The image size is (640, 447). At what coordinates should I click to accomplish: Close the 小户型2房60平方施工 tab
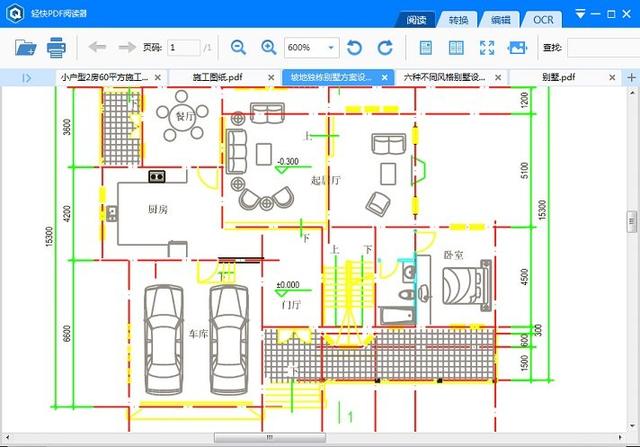(x=158, y=77)
